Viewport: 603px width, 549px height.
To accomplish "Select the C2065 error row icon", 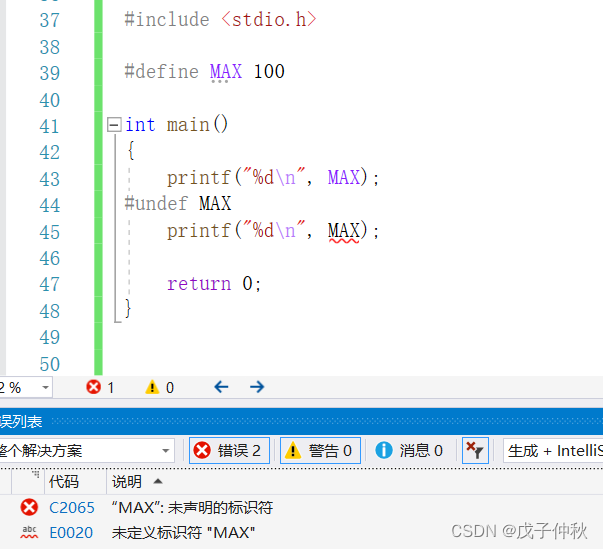I will pyautogui.click(x=29, y=507).
